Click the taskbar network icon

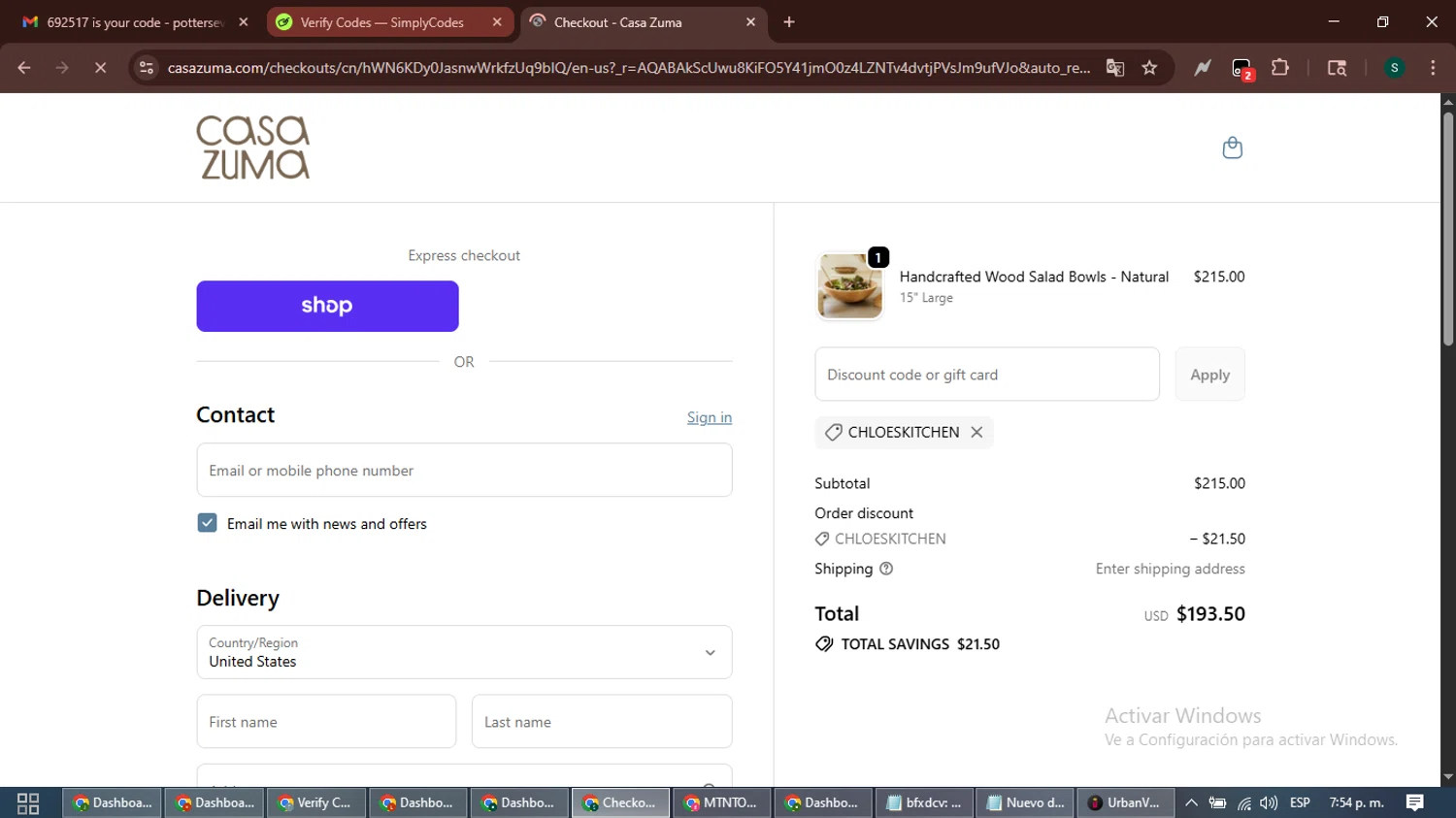1243,803
